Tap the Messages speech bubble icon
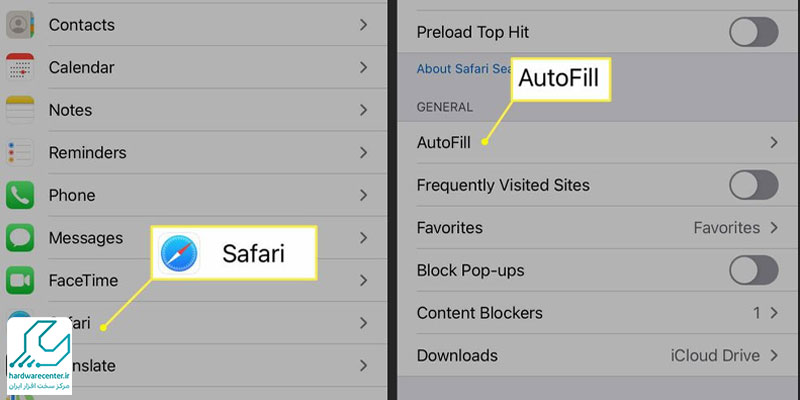This screenshot has width=800, height=400. [20, 238]
